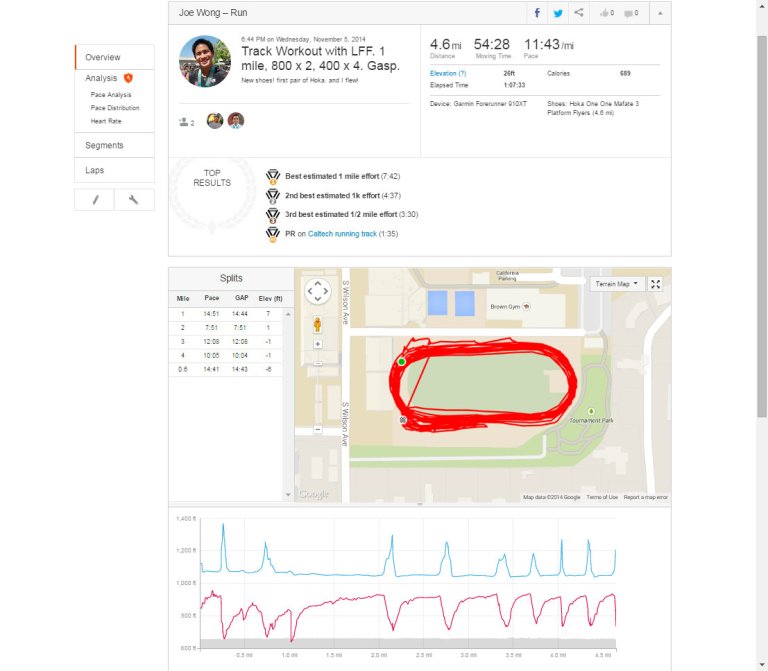The image size is (768, 671).
Task: Collapse the activity header arrow
Action: 660,13
